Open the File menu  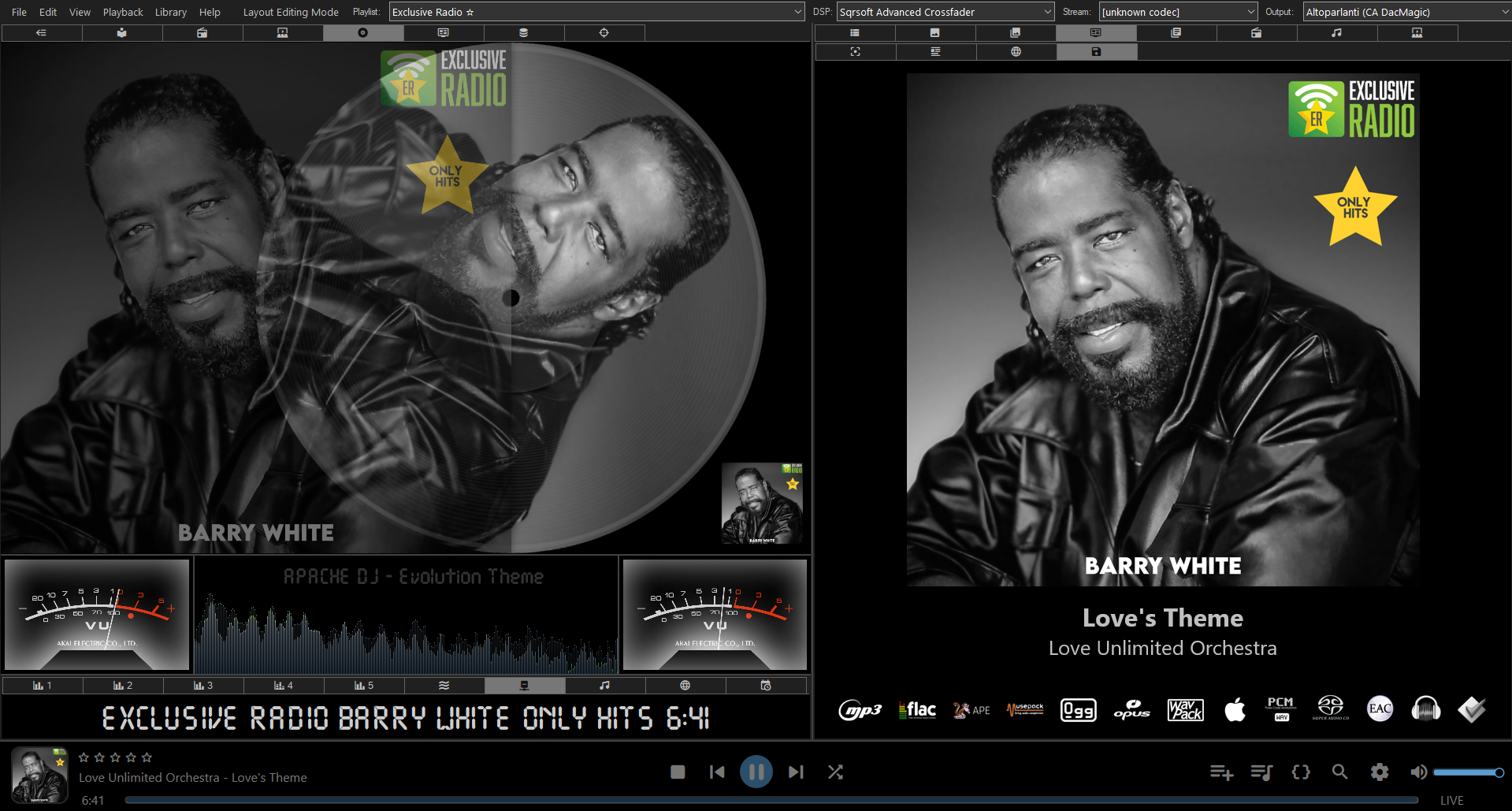click(20, 12)
